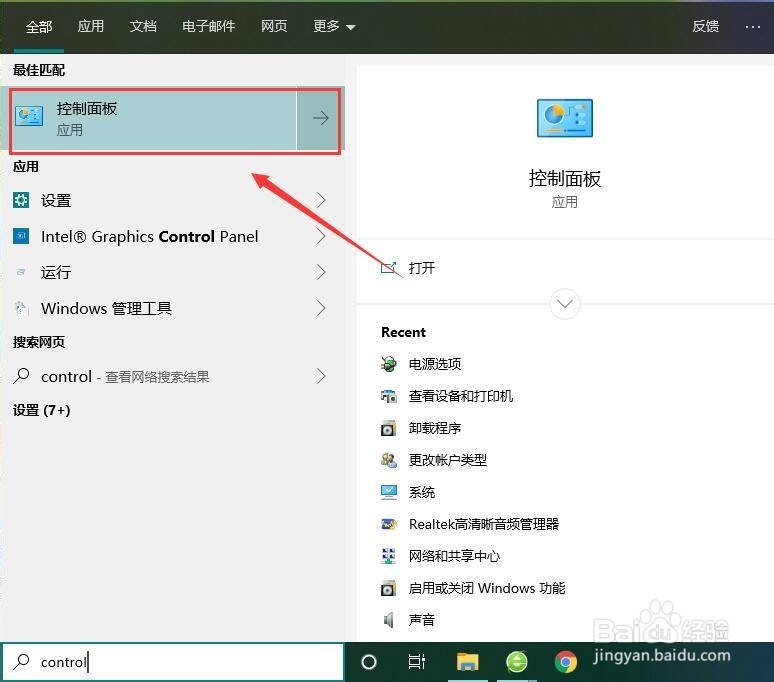Click the Windows 管理工具 icon
Viewport: 774px width, 682px height.
point(21,308)
